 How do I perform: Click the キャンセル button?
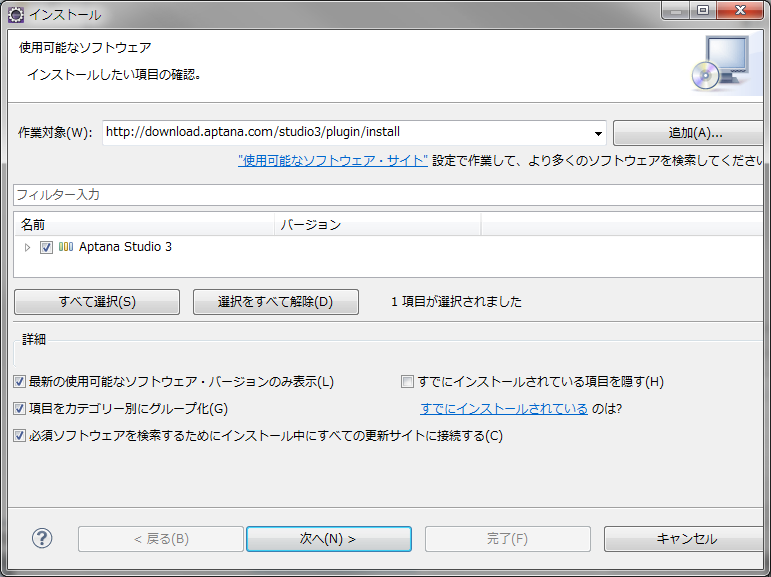684,539
